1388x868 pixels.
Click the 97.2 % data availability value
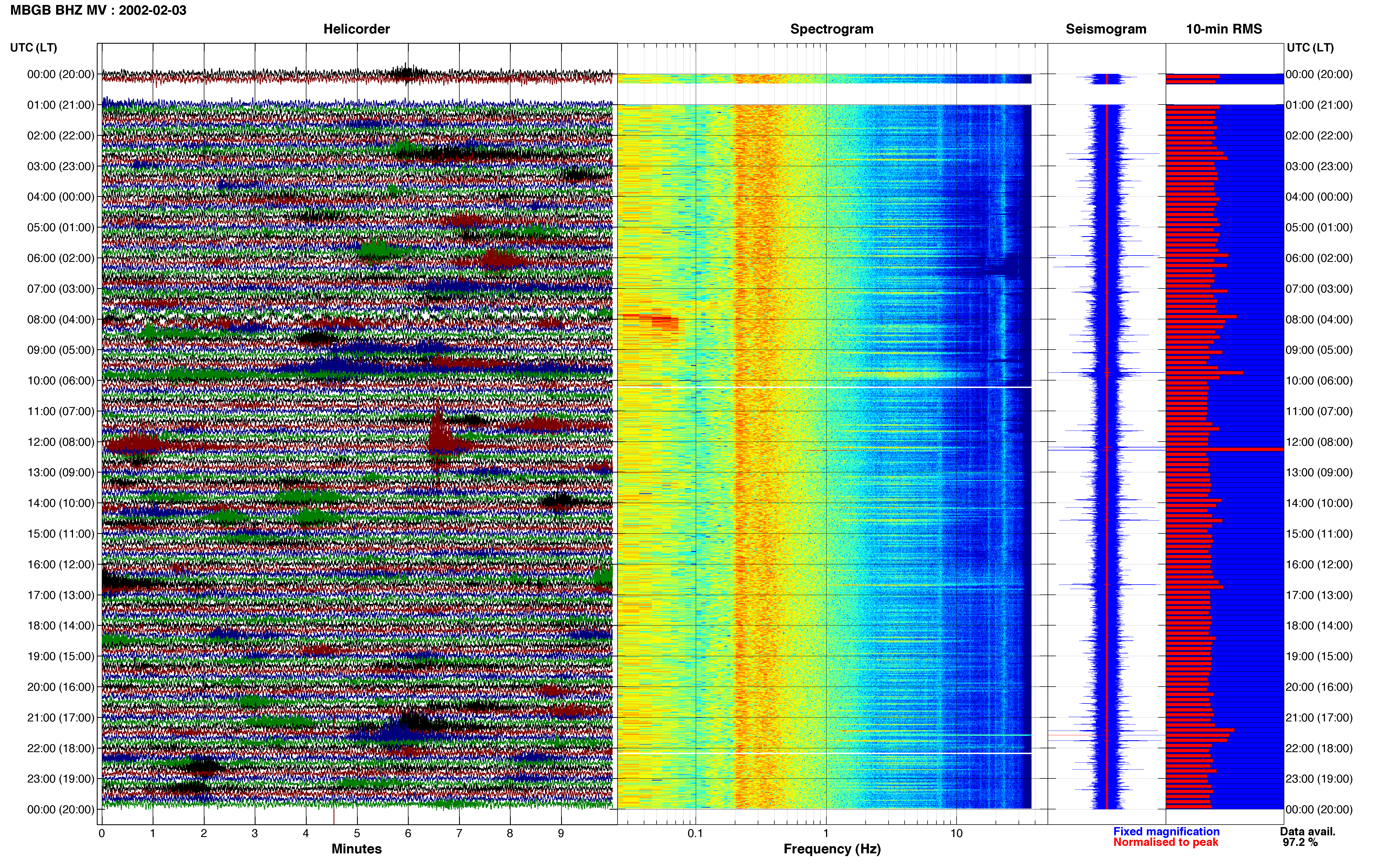1300,842
